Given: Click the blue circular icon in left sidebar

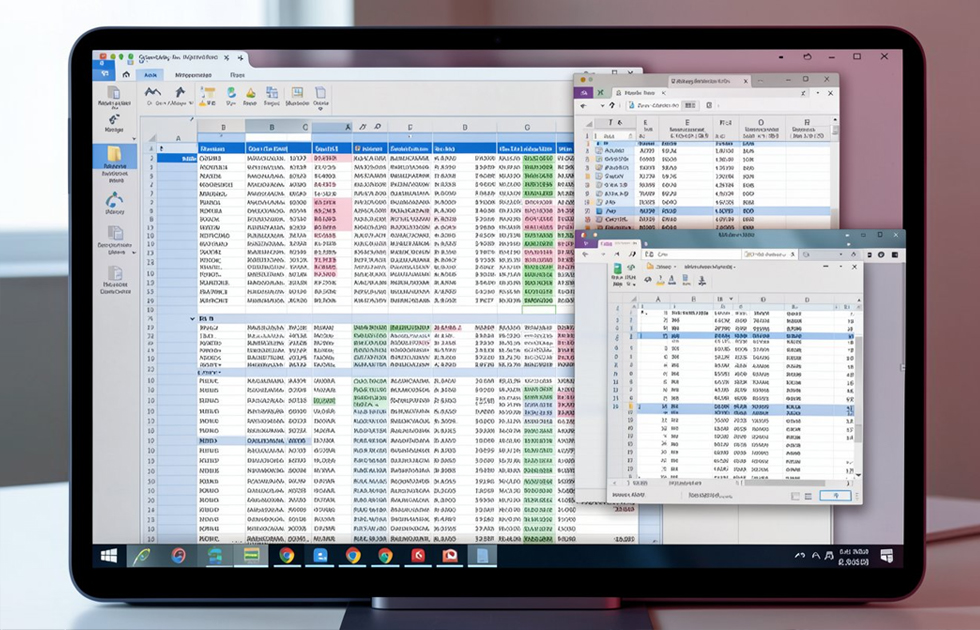Looking at the screenshot, I should [114, 200].
